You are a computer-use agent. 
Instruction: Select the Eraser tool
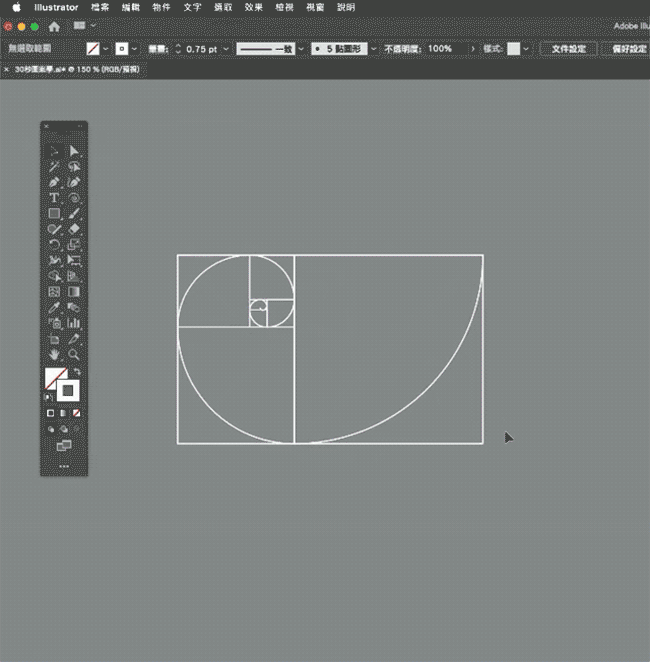tap(74, 229)
